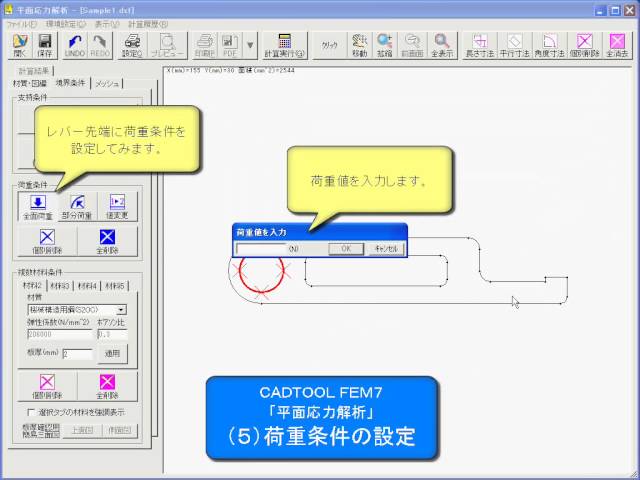Screen dimensions: 640x480
Task: Click the 全消去 erase-all toolbar icon
Action: click(x=617, y=46)
